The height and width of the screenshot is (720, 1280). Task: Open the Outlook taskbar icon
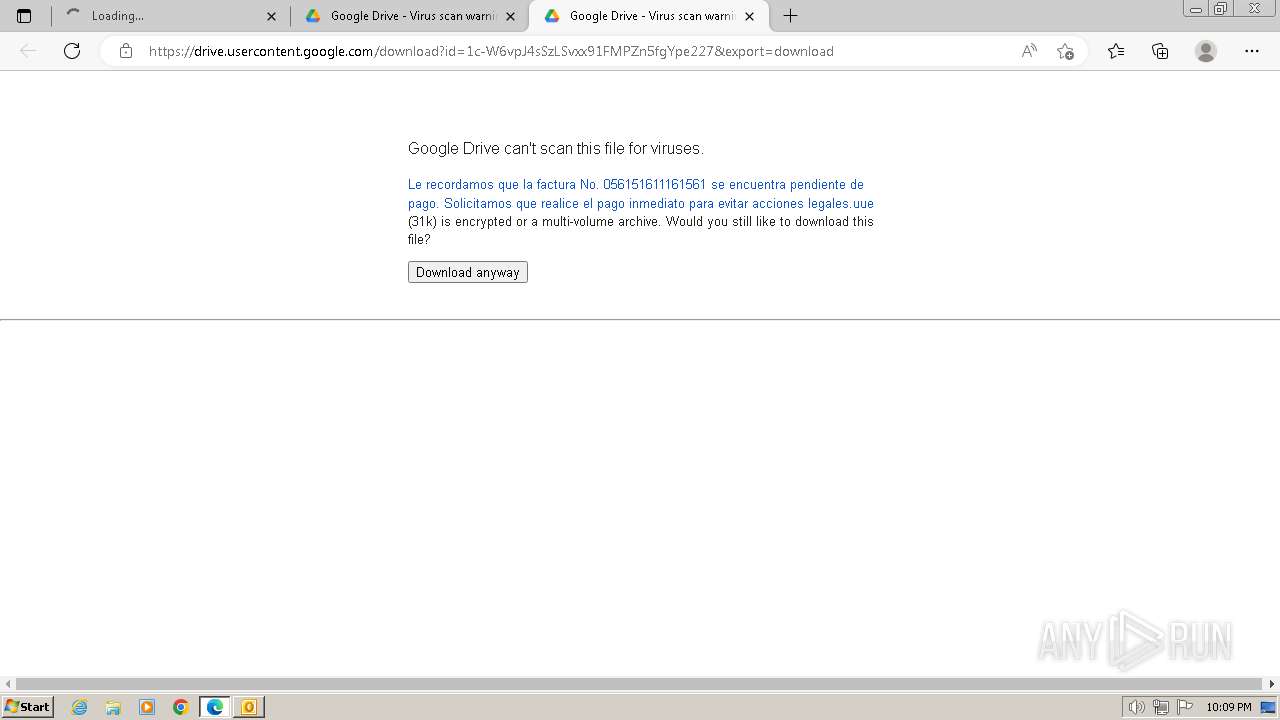pyautogui.click(x=248, y=707)
